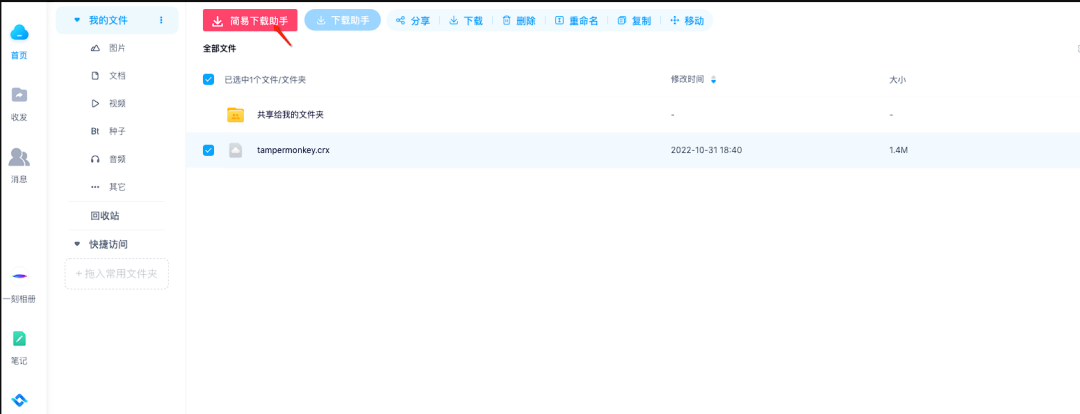Screen dimensions: 1080x414
Task: Collapse the 我的文件 tree arrow
Action: pyautogui.click(x=76, y=21)
